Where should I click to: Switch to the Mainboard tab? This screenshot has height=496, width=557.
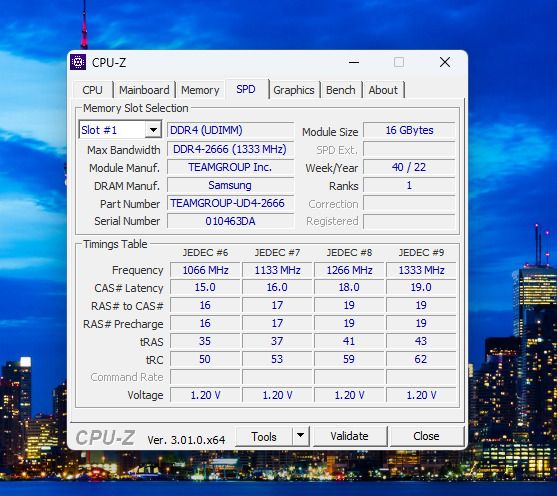[144, 90]
